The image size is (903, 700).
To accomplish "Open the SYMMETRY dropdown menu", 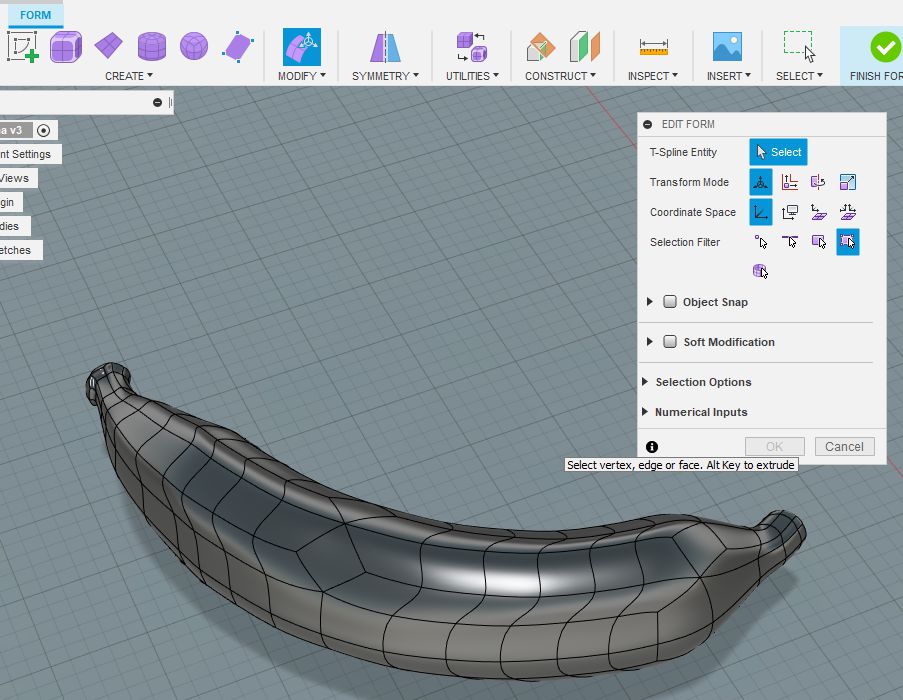I will click(x=385, y=76).
